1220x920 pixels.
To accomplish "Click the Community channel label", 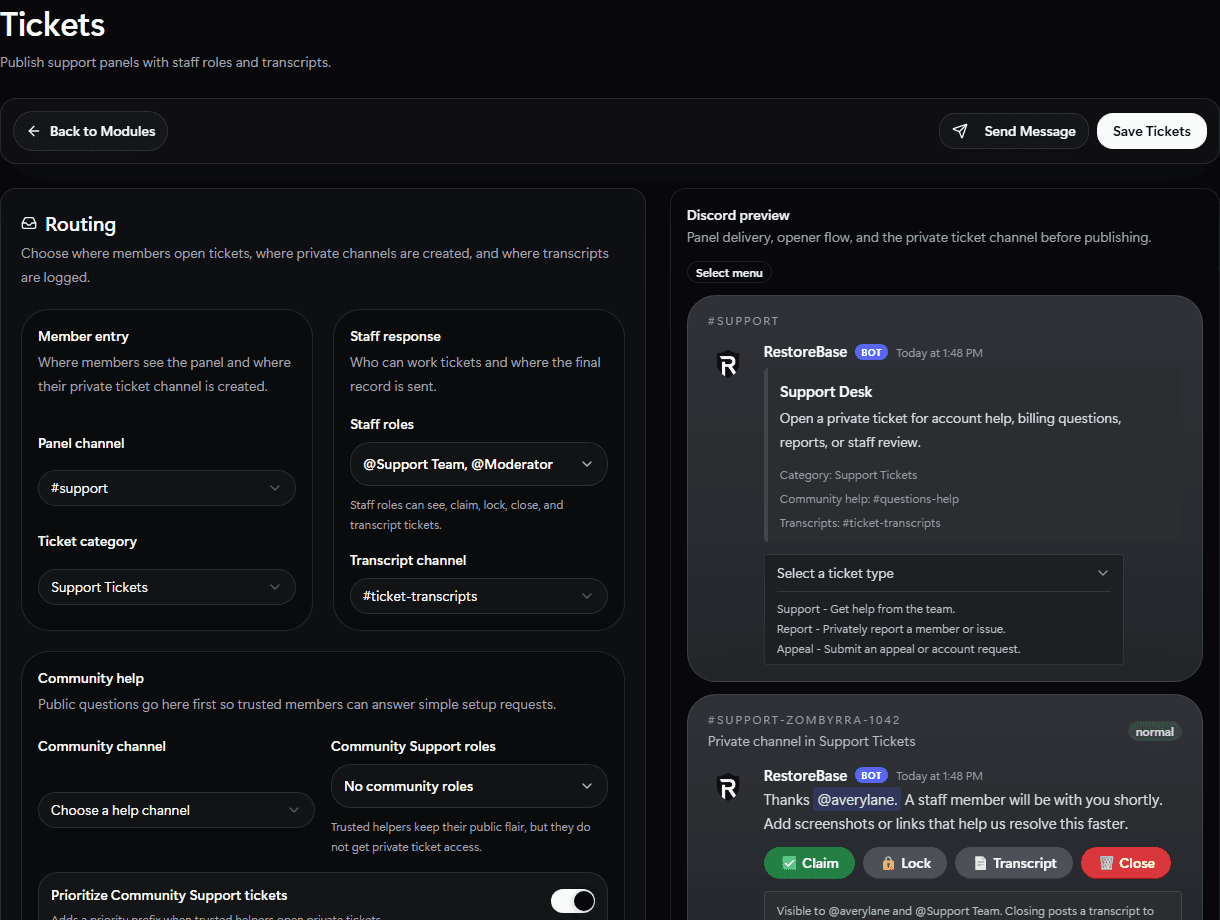I will [x=102, y=746].
